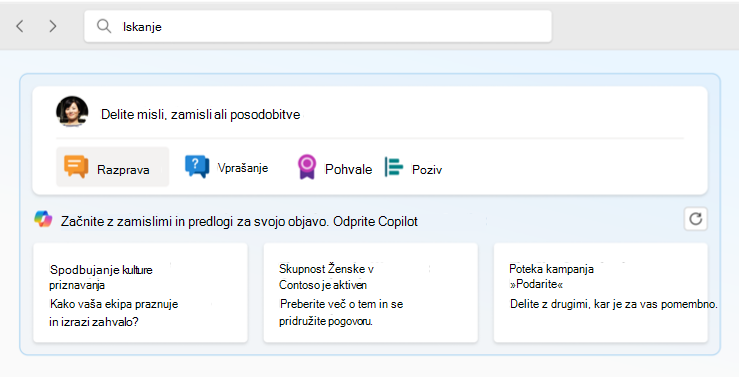Go forward with the right arrow

[53, 26]
